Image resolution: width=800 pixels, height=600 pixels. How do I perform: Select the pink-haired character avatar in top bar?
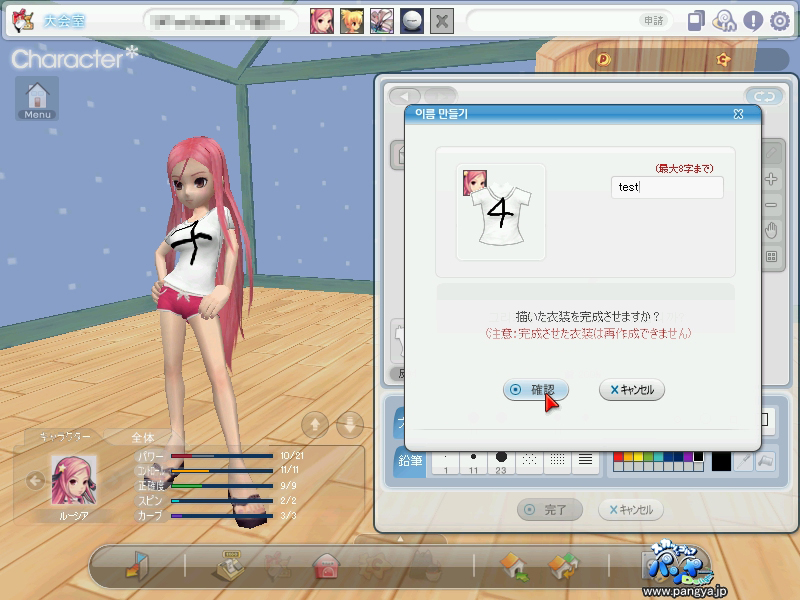[322, 21]
